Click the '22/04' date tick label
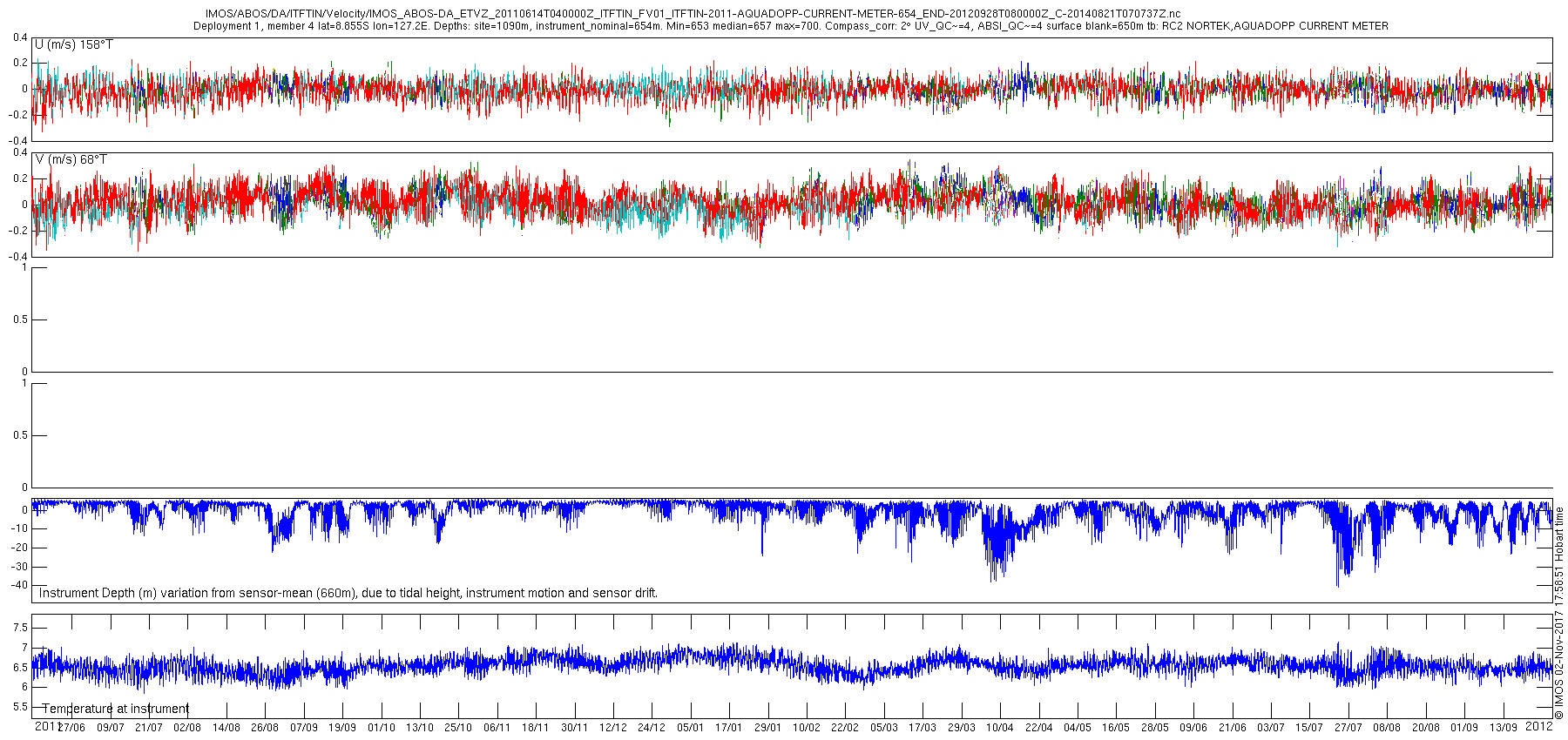The width and height of the screenshot is (1568, 740). pyautogui.click(x=1039, y=728)
